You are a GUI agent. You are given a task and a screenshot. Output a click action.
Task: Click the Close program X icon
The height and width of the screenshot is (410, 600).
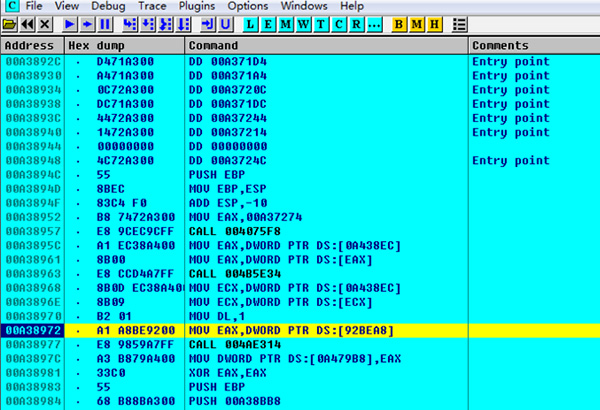(x=45, y=25)
